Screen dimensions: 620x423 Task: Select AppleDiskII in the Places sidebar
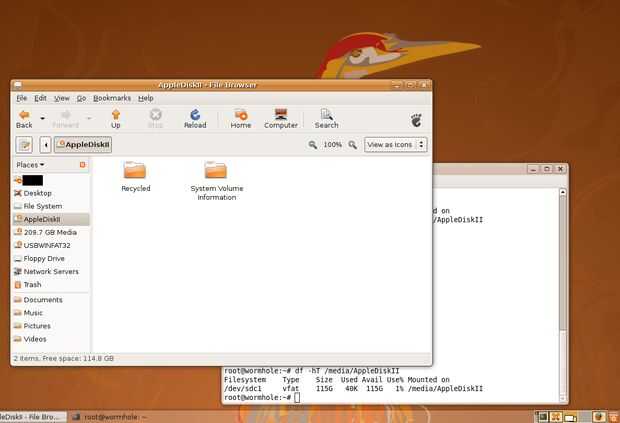(x=51, y=219)
